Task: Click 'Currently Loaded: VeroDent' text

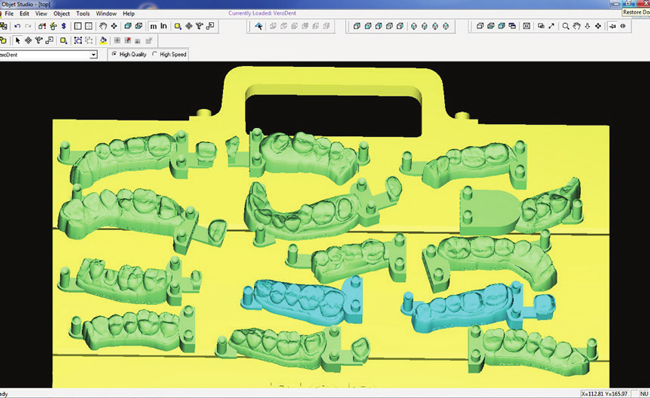Action: tap(262, 13)
